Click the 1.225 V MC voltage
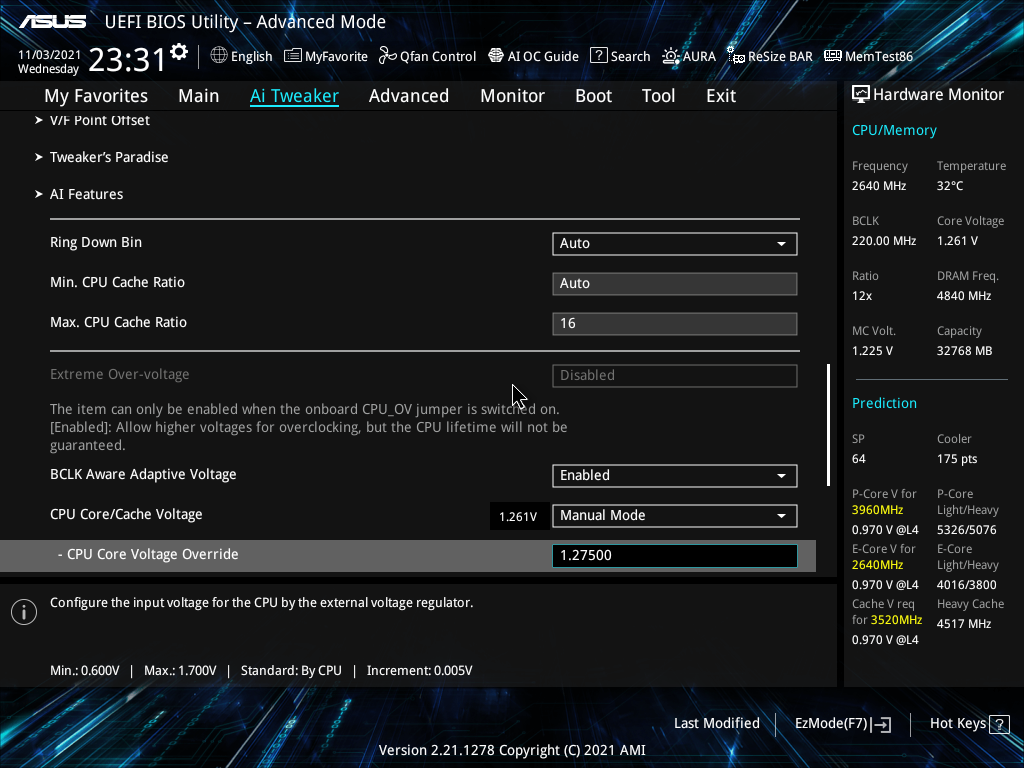Image resolution: width=1024 pixels, height=768 pixels. pyautogui.click(x=872, y=351)
